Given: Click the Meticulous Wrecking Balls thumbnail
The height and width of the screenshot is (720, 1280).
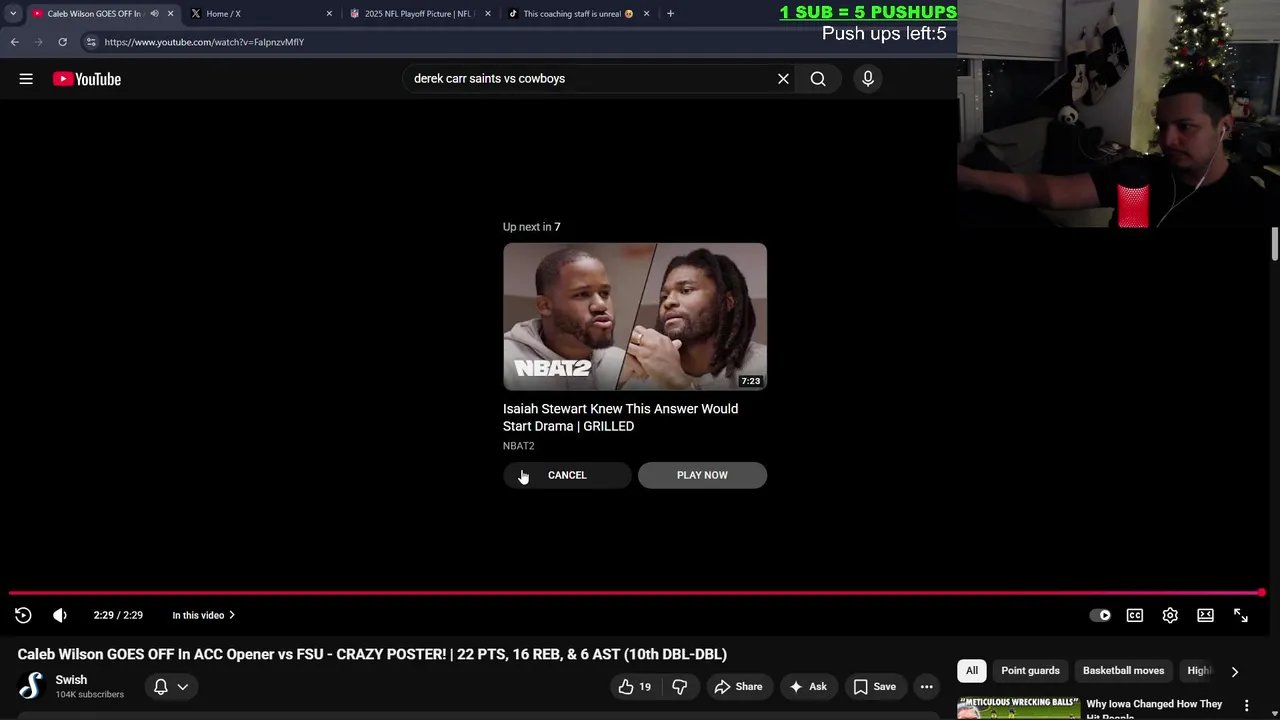Looking at the screenshot, I should (x=1018, y=708).
